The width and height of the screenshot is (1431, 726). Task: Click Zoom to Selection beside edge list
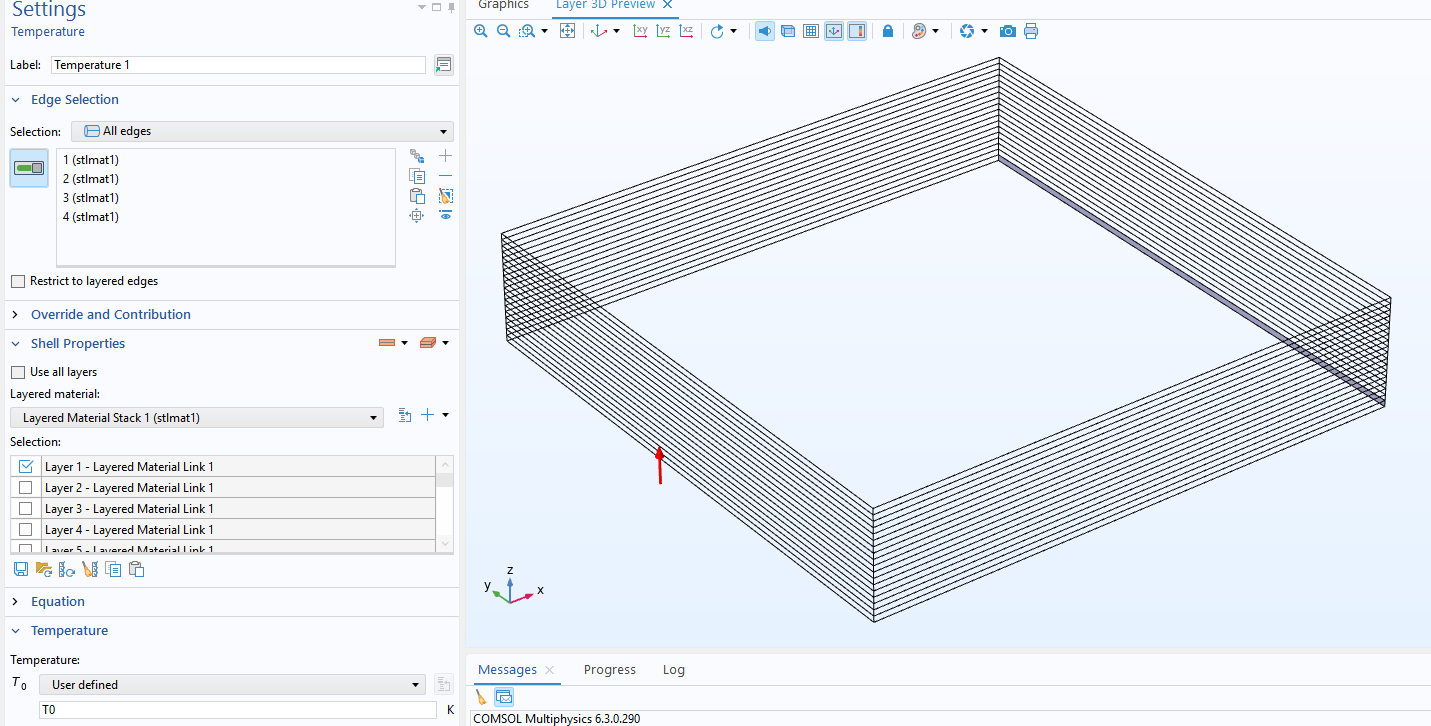coord(417,216)
